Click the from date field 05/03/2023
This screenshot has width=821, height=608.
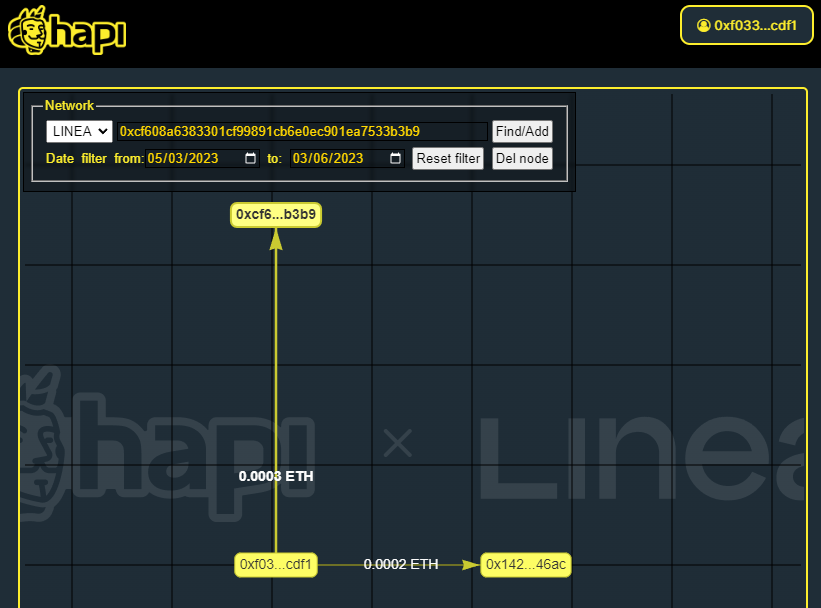pos(202,158)
